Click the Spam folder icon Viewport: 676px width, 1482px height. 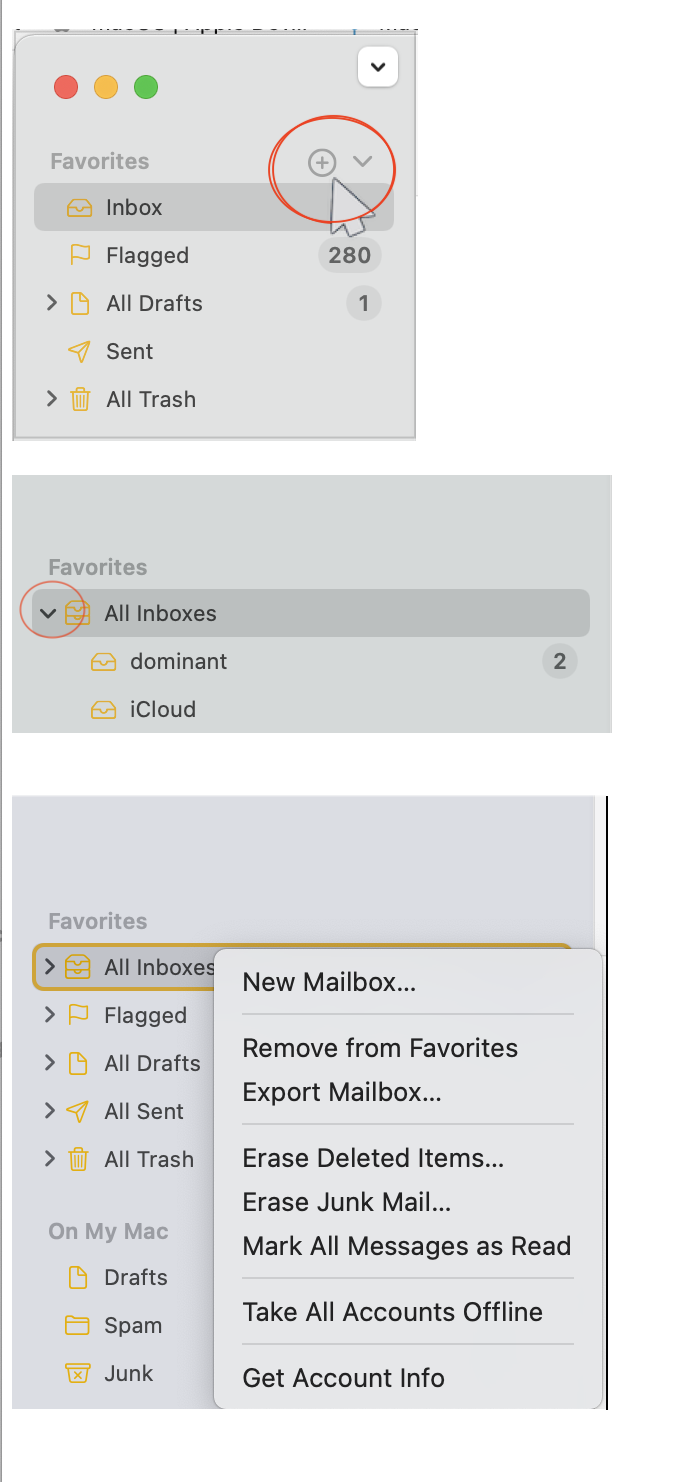77,1326
